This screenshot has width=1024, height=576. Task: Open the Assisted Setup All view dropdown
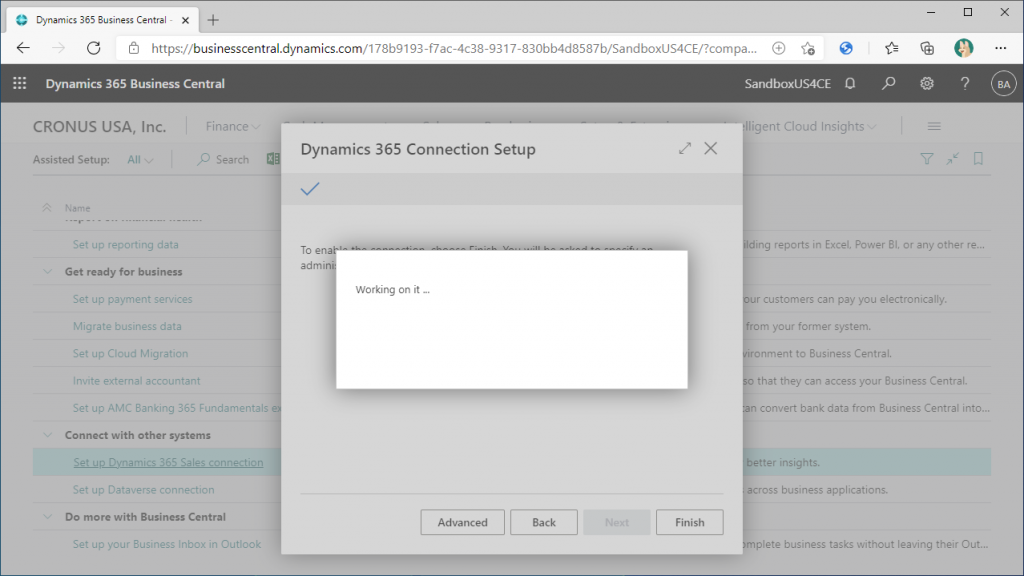pyautogui.click(x=140, y=159)
